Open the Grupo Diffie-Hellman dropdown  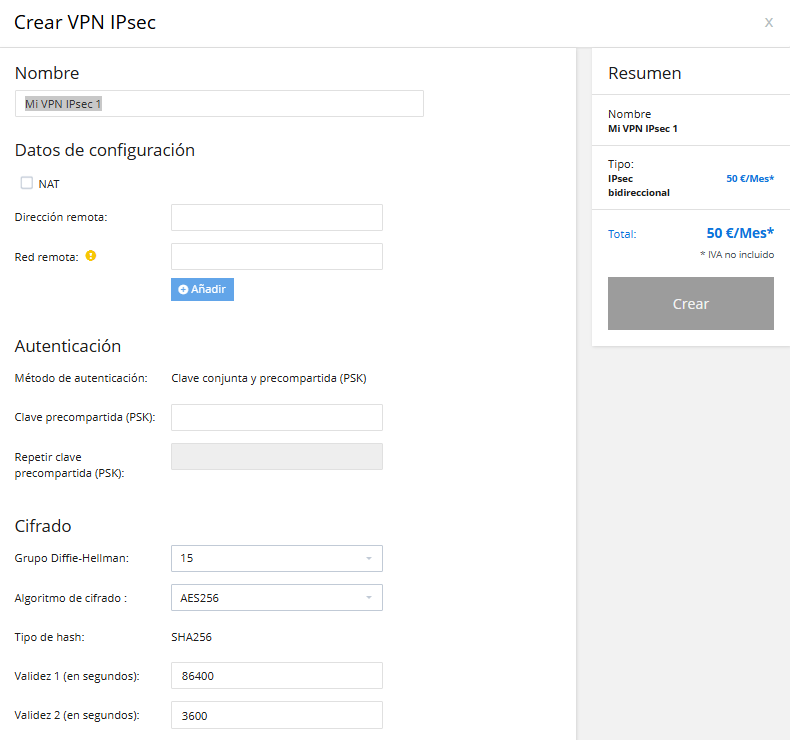point(277,558)
